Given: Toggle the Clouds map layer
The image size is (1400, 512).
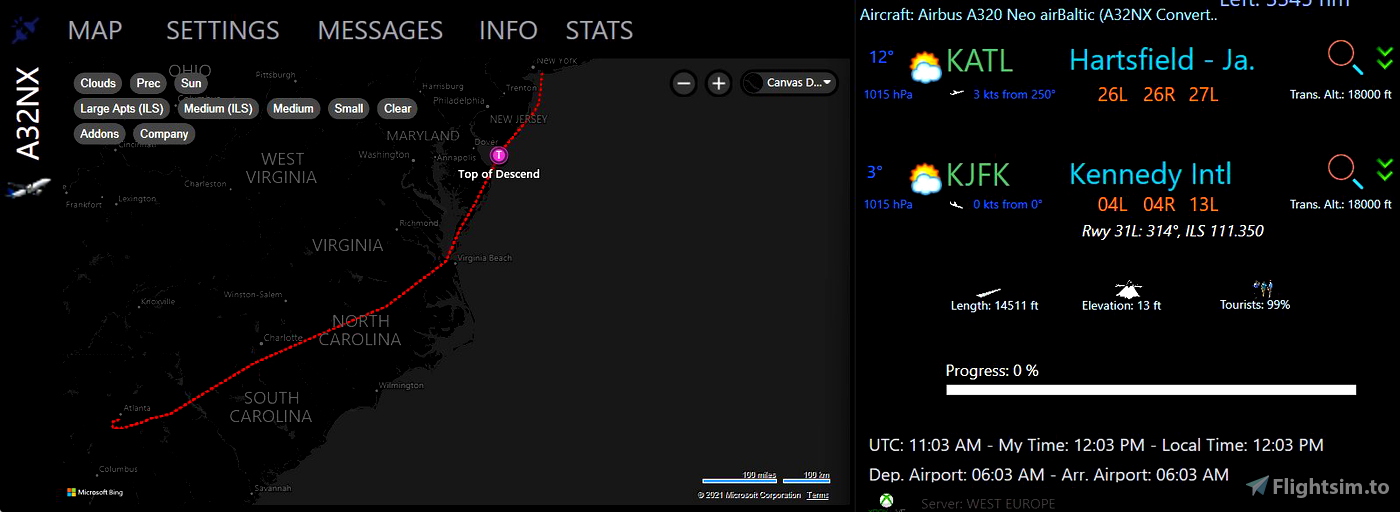Looking at the screenshot, I should [x=98, y=83].
